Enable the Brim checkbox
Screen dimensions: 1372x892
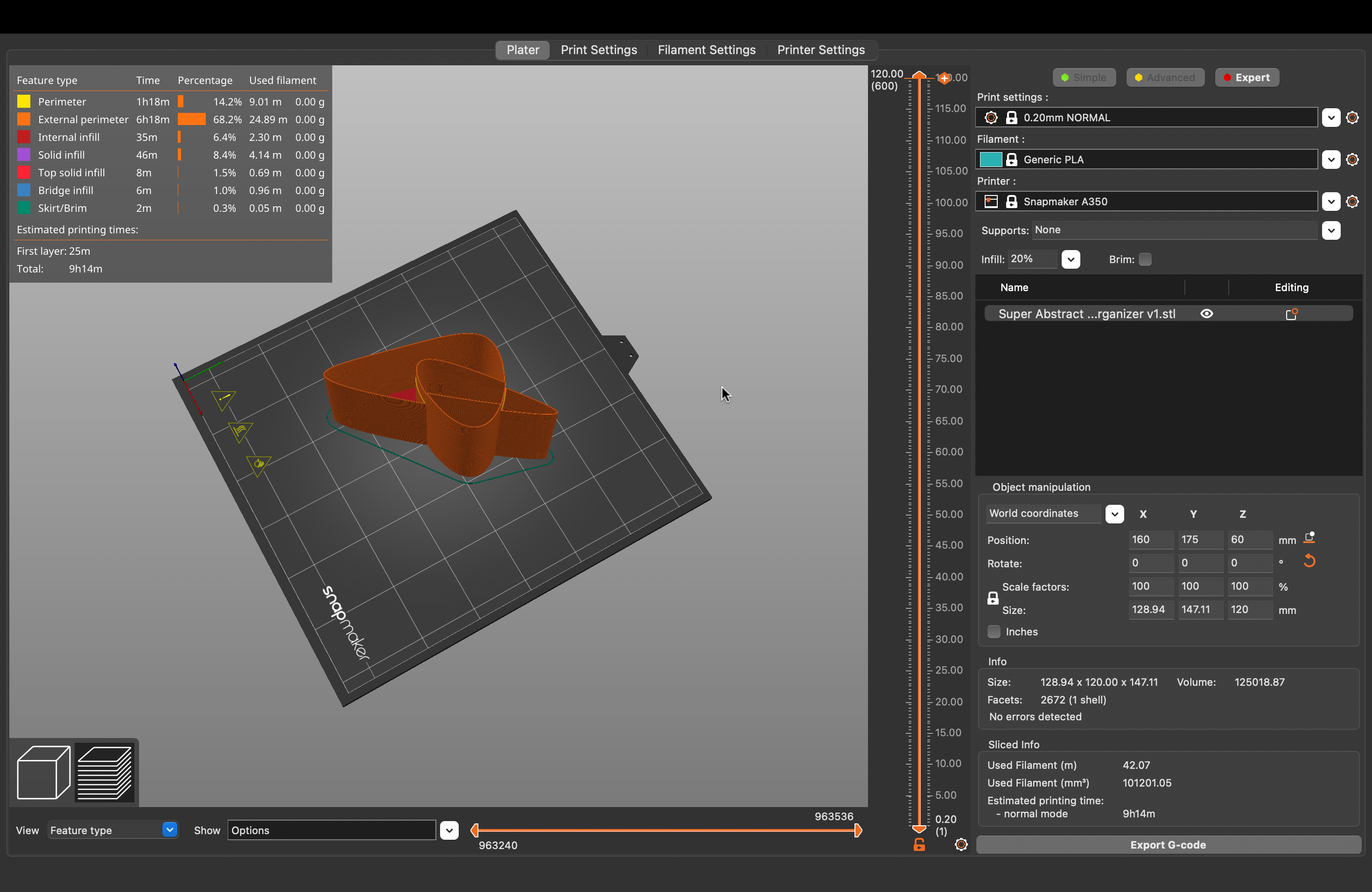point(1145,259)
